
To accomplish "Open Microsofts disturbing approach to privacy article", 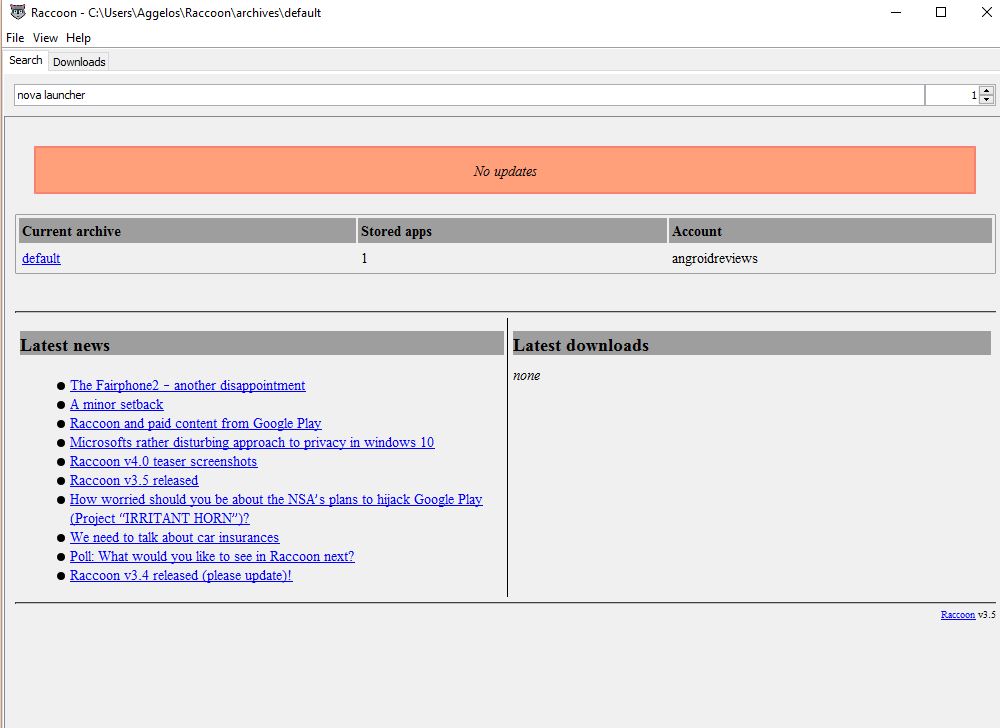I will (252, 442).
